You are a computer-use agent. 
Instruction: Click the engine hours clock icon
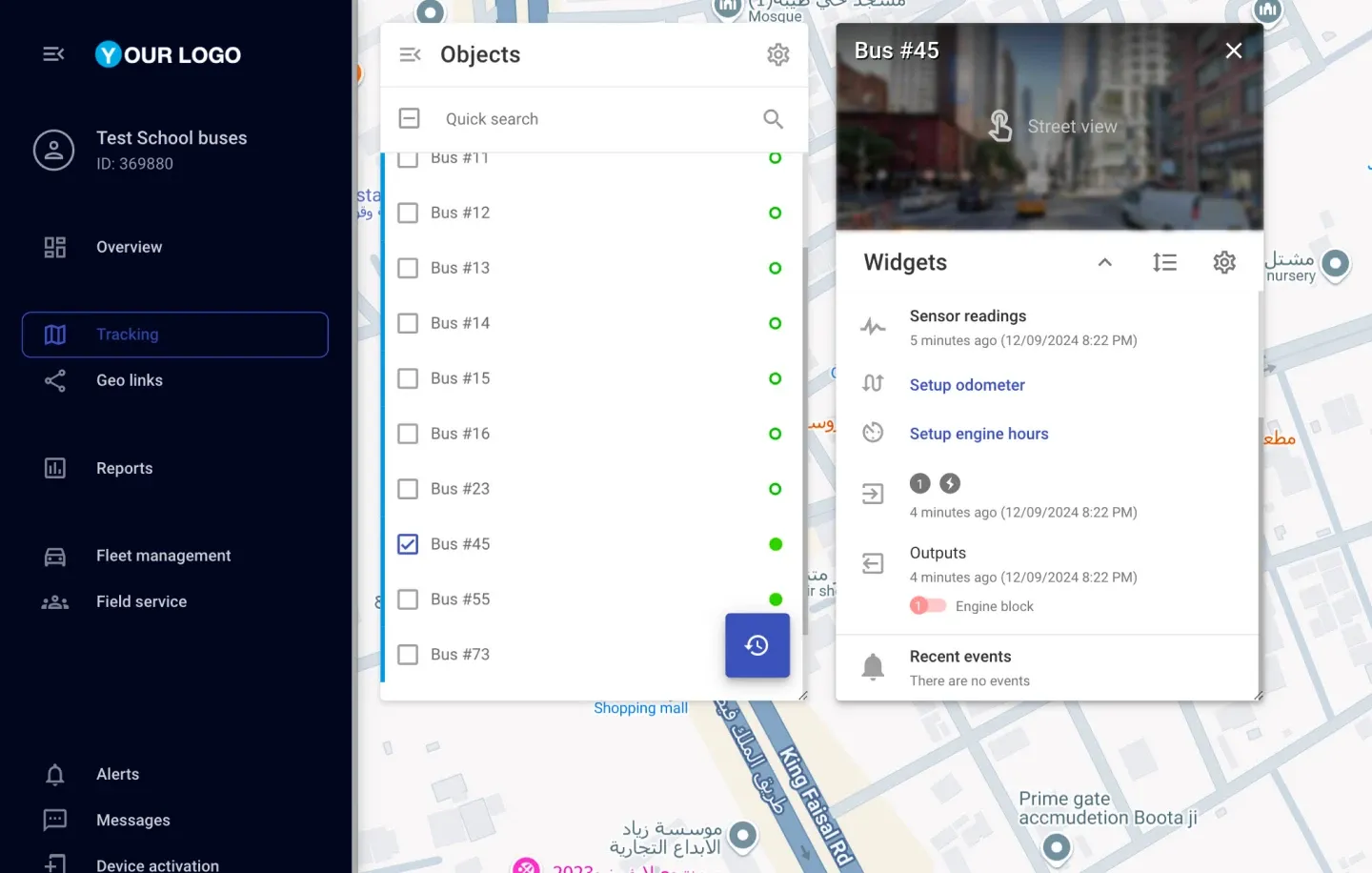tap(873, 433)
